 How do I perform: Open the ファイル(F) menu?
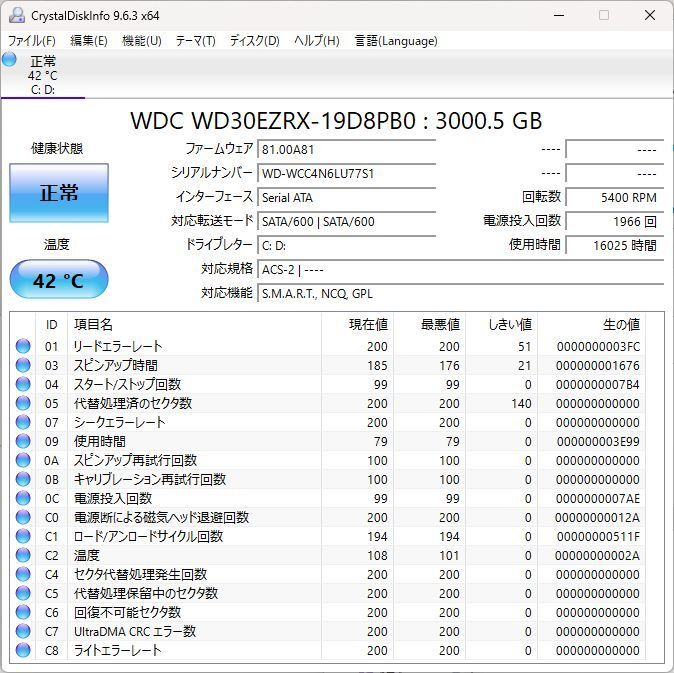[x=32, y=41]
